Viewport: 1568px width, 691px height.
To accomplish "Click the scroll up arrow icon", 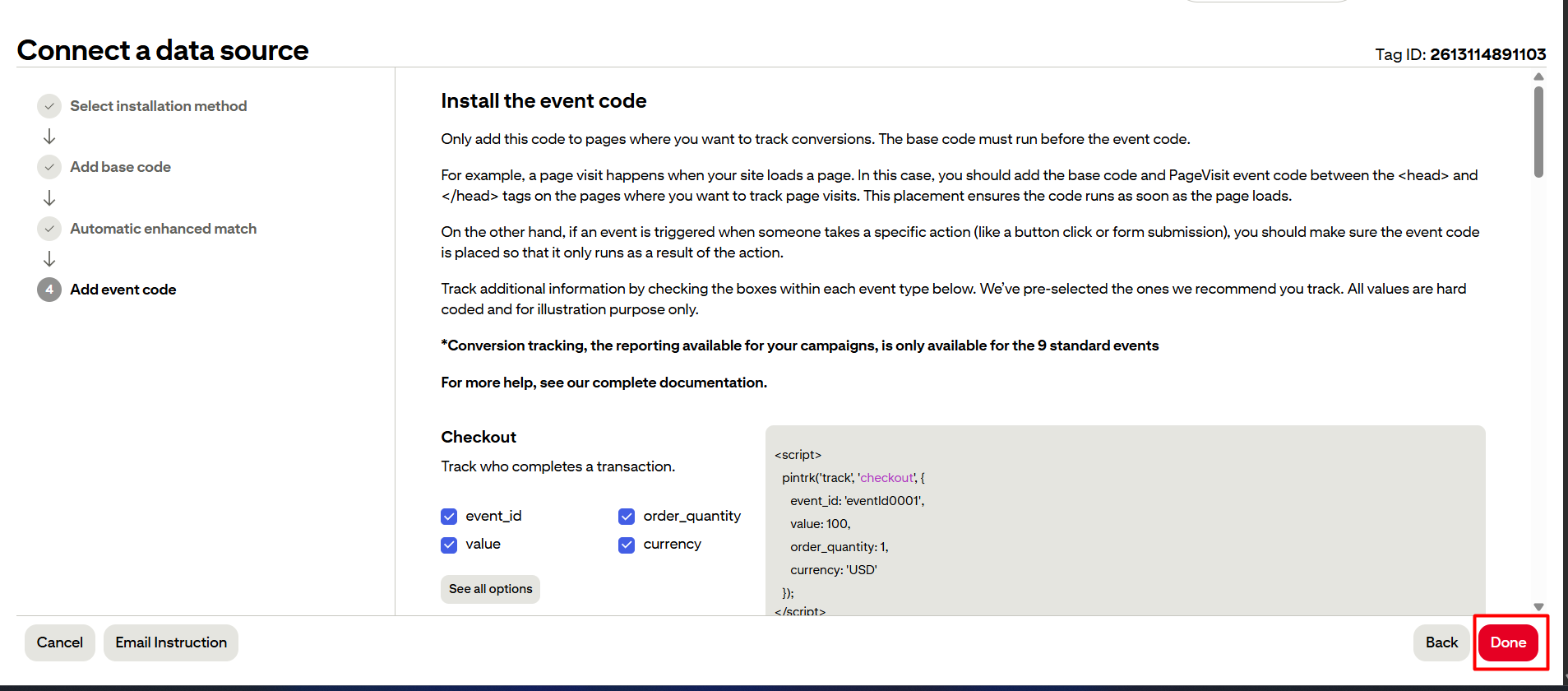I will [1538, 77].
